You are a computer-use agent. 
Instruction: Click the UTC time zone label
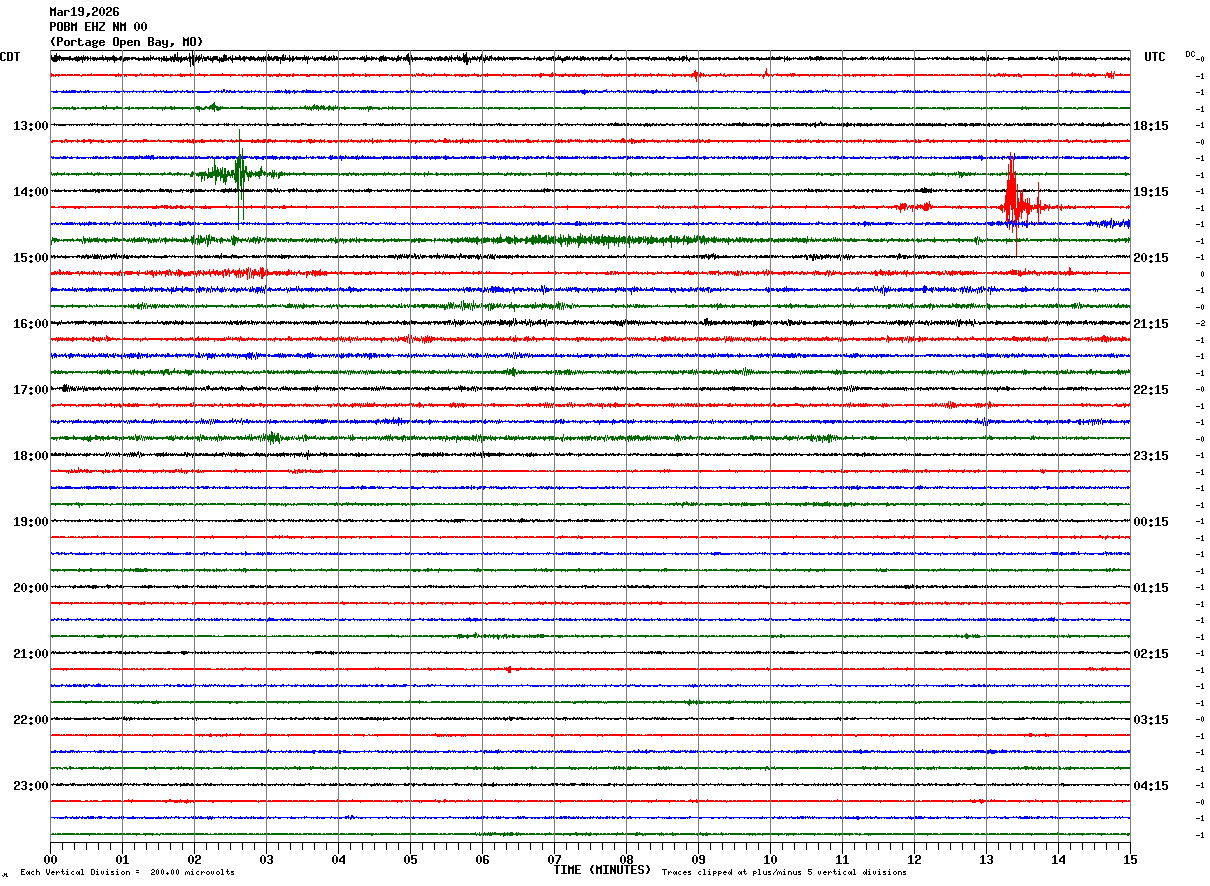(1155, 57)
